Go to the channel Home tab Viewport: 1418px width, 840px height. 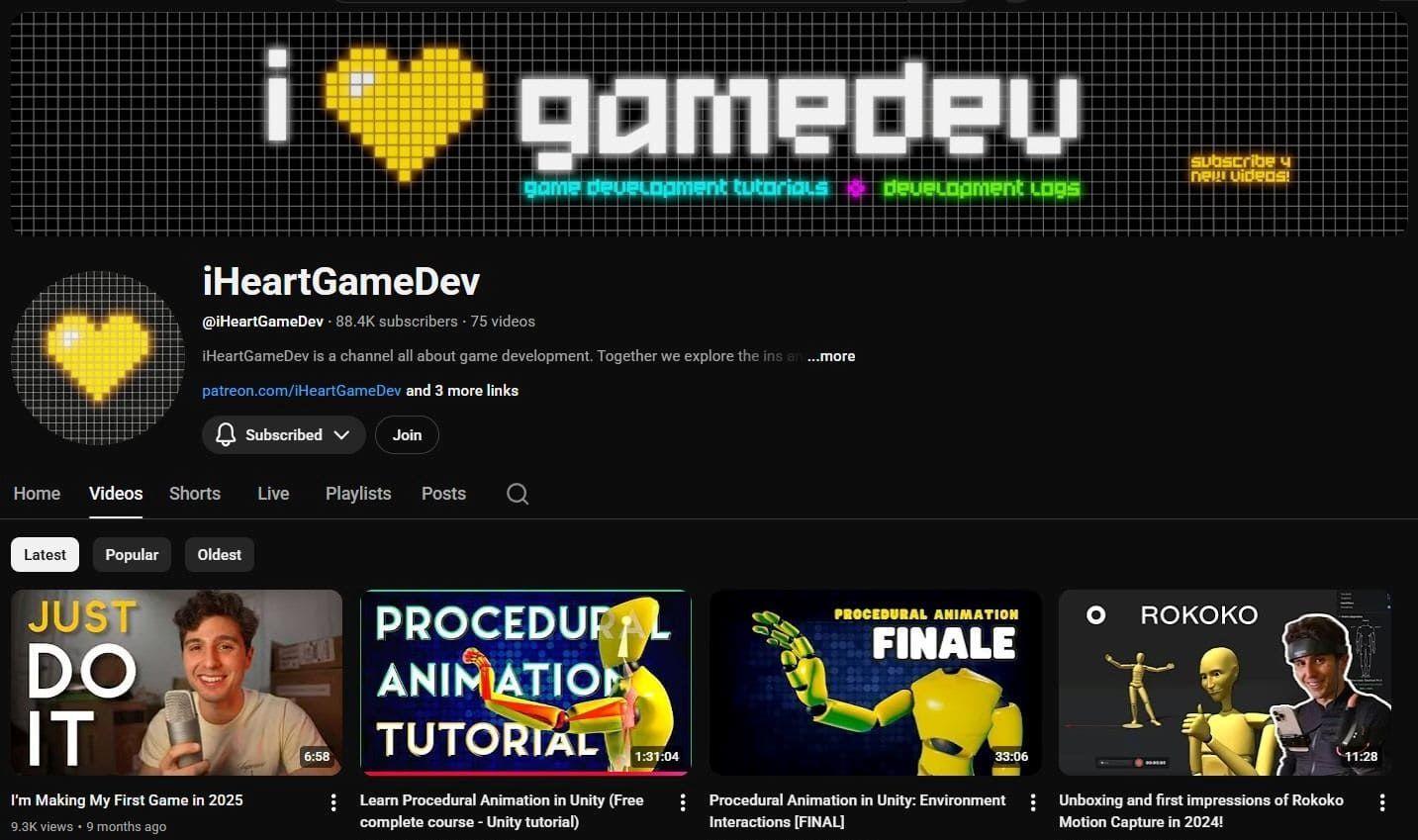[x=37, y=494]
